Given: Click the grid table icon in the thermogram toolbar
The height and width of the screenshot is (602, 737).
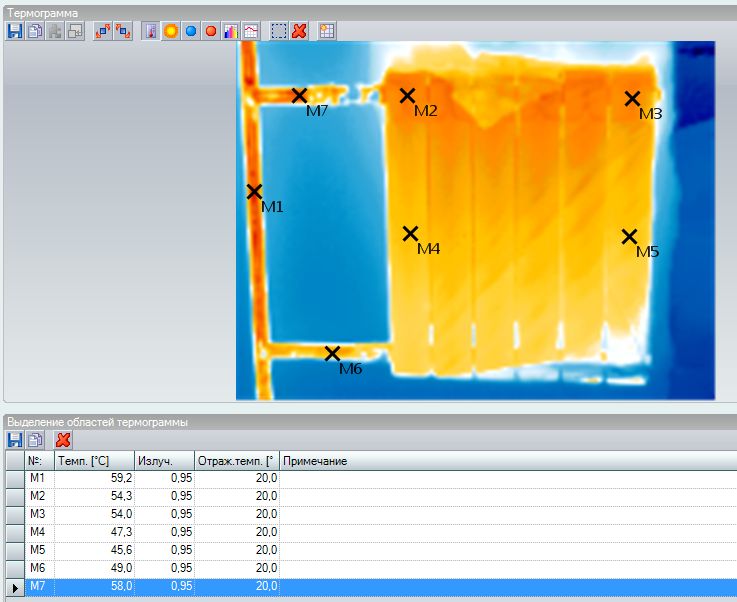Looking at the screenshot, I should (327, 31).
